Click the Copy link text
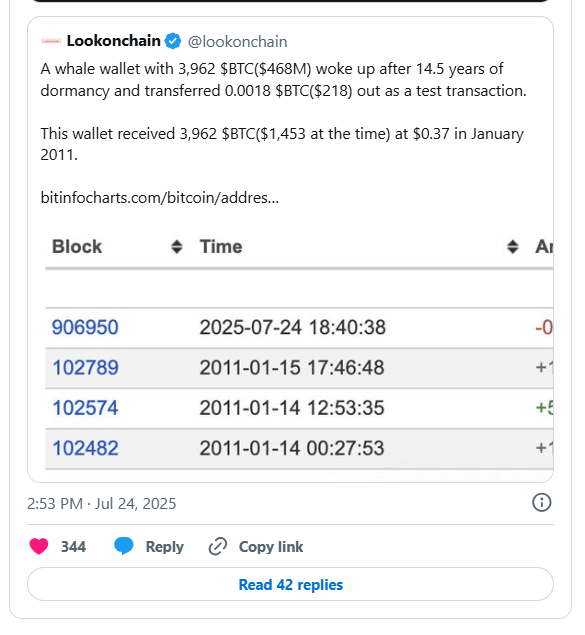The width and height of the screenshot is (585, 635). [x=271, y=547]
